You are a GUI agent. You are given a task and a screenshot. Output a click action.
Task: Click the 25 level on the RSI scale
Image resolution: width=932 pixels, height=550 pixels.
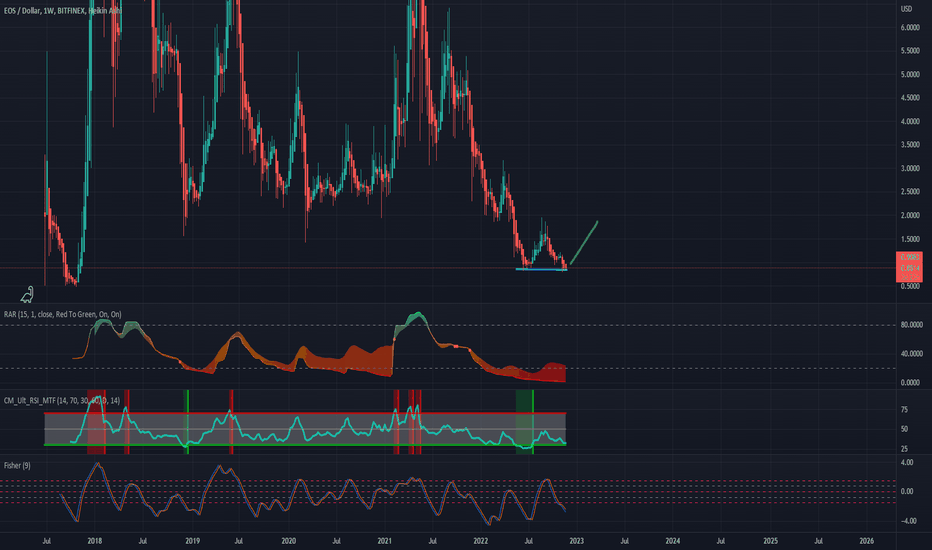point(904,449)
